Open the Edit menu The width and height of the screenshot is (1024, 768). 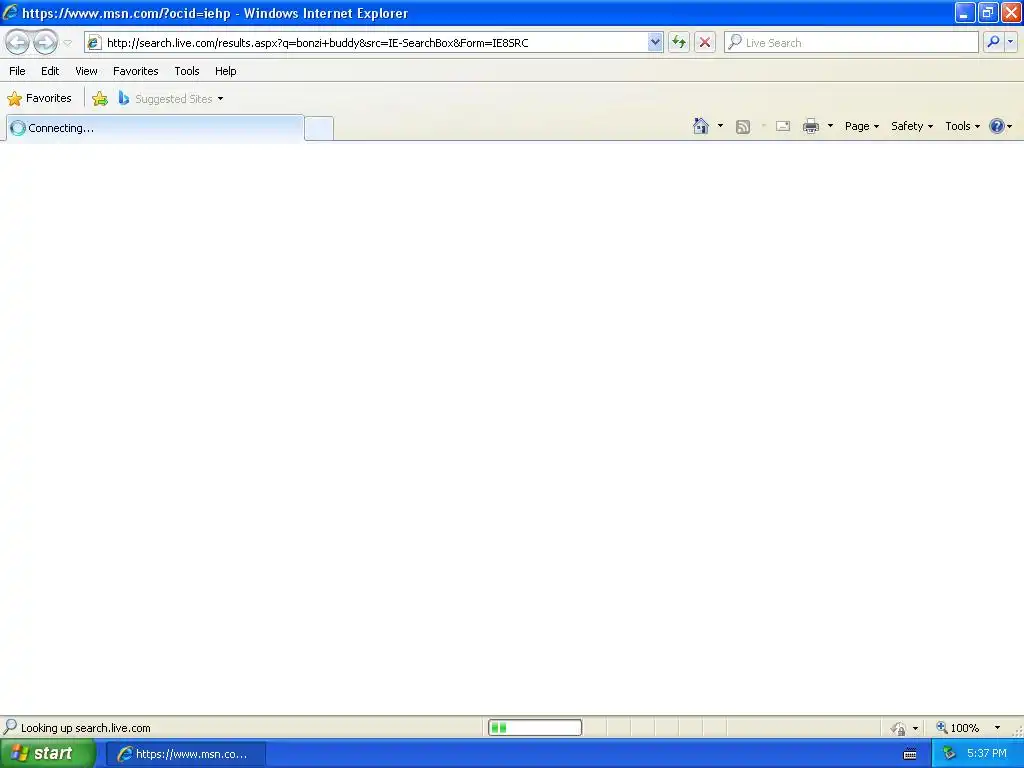[x=50, y=71]
